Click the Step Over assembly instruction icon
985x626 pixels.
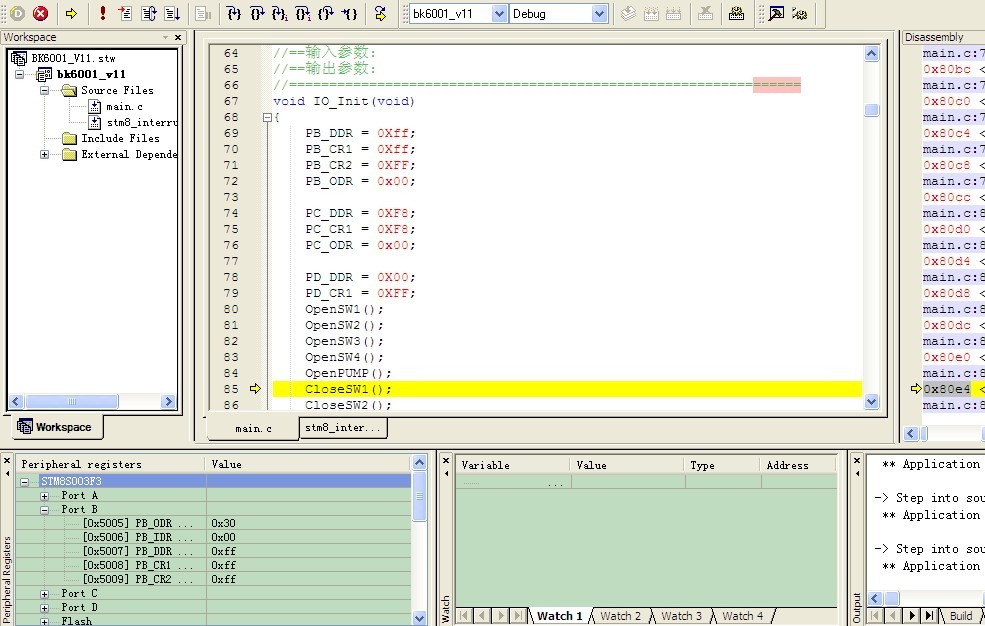click(x=303, y=13)
